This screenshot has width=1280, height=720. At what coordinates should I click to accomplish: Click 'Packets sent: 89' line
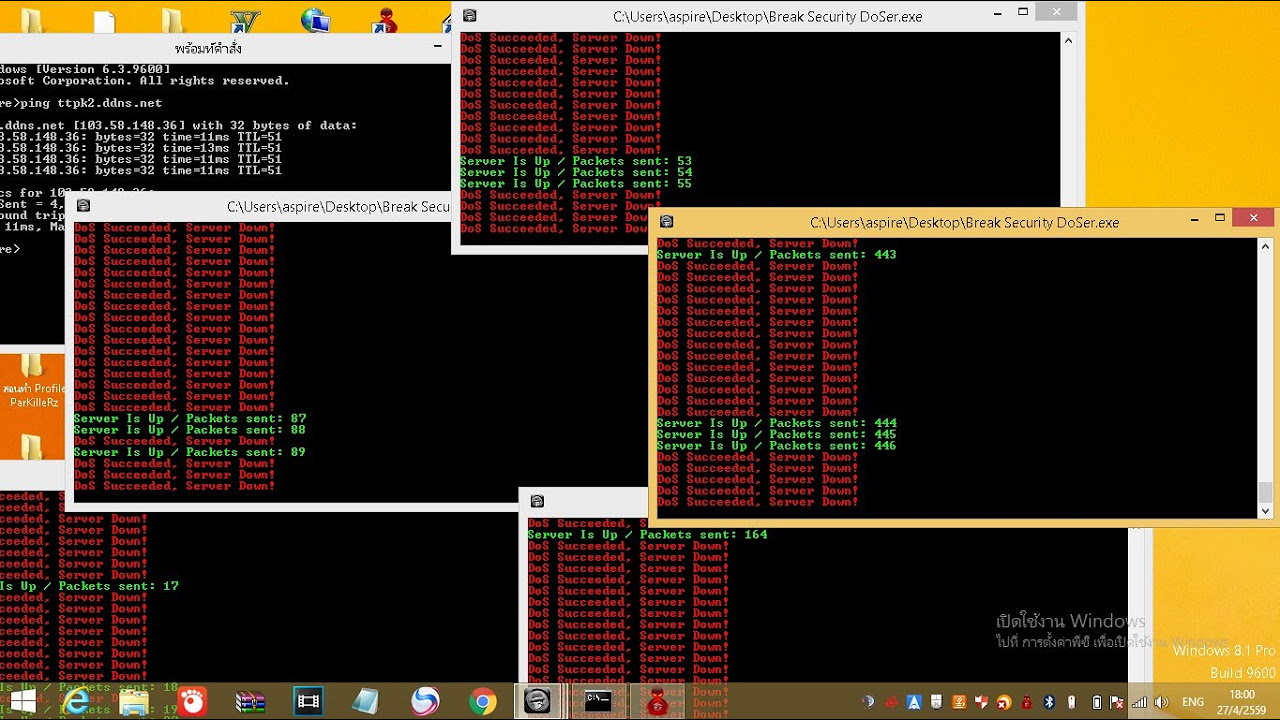pos(190,452)
